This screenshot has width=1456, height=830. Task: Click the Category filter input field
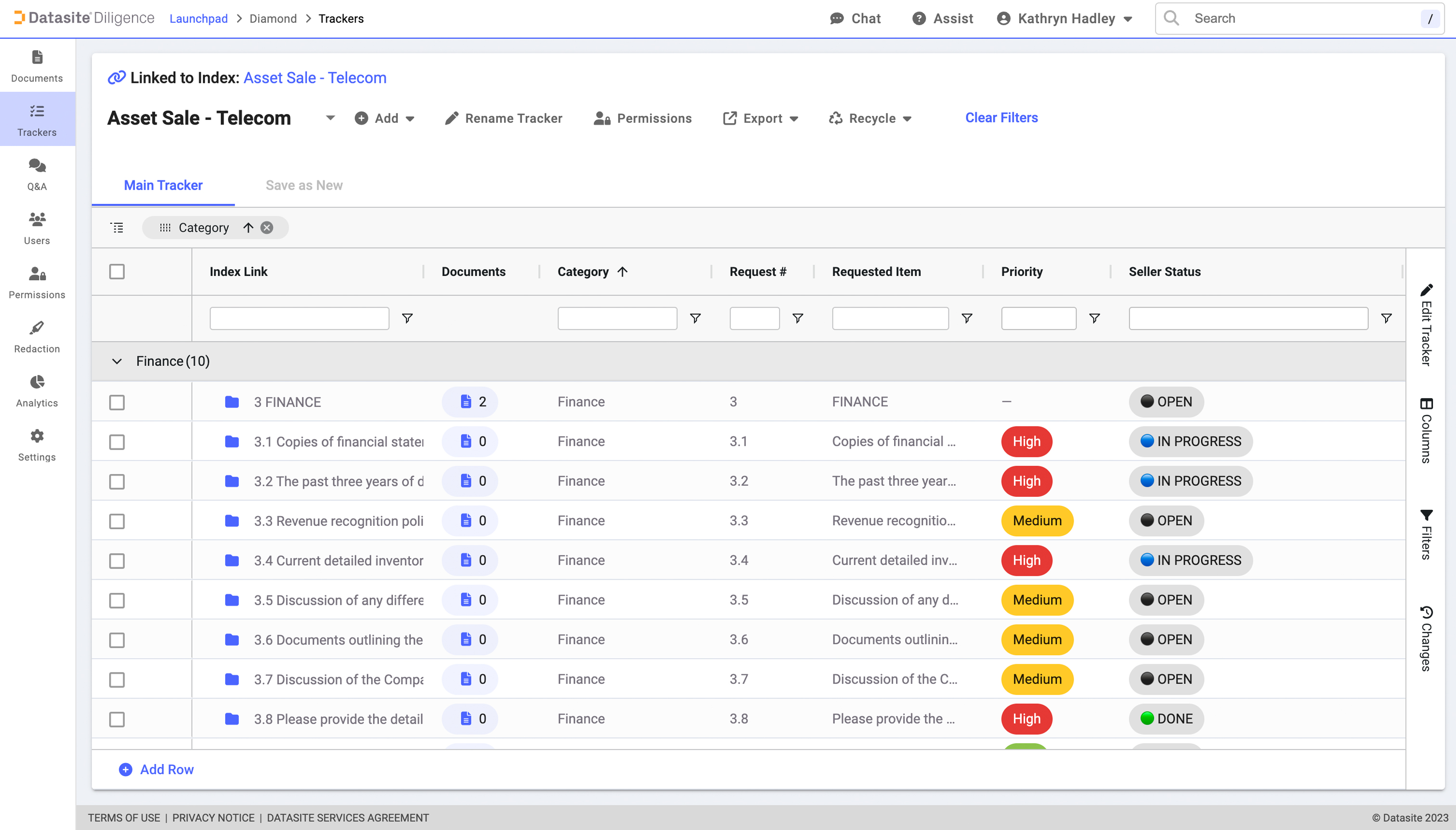(617, 318)
